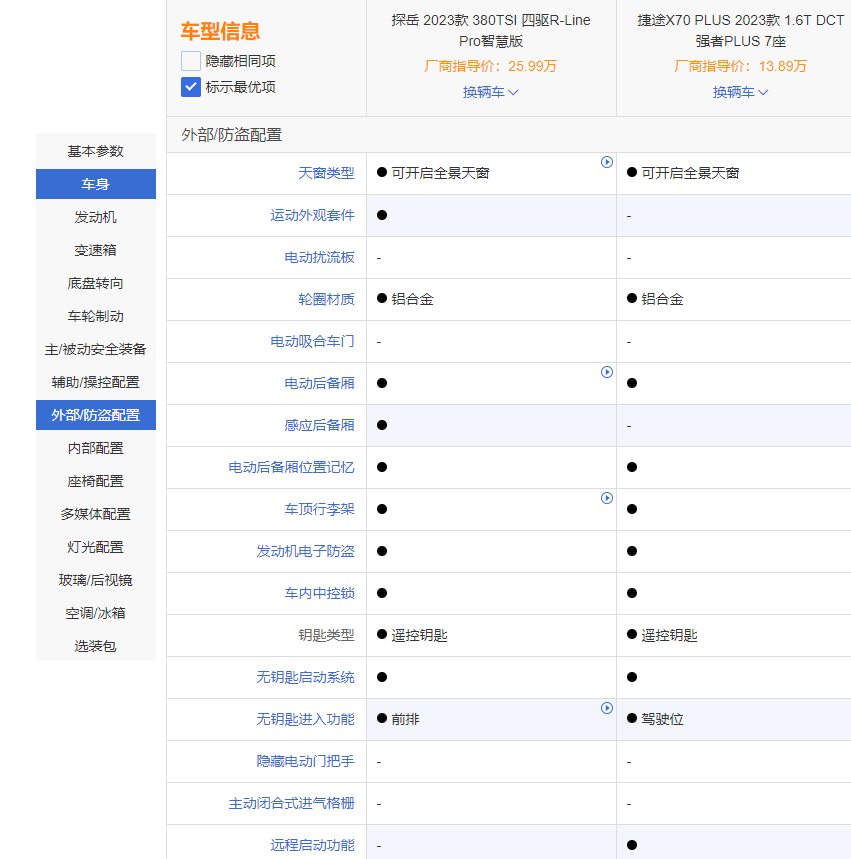851x859 pixels.
Task: Click 厂商指导价 25.99万 price text
Action: pyautogui.click(x=490, y=66)
